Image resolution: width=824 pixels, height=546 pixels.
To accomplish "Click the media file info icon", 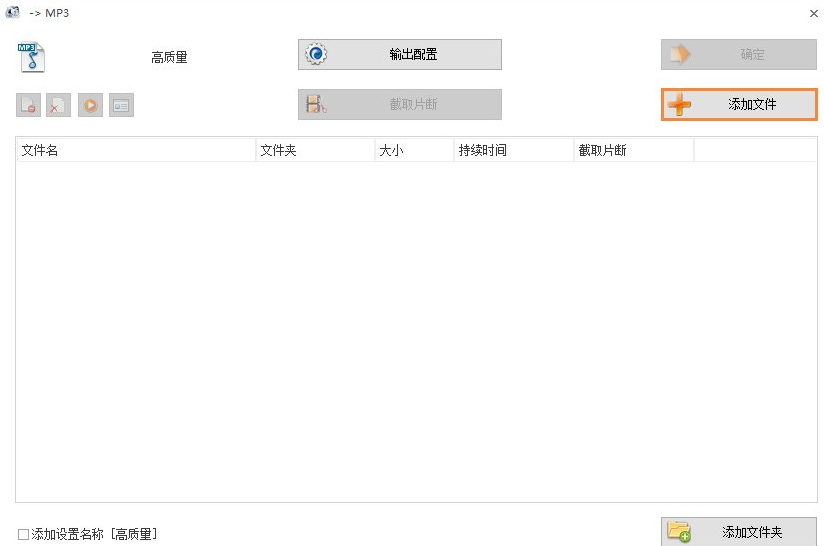I will pos(121,105).
